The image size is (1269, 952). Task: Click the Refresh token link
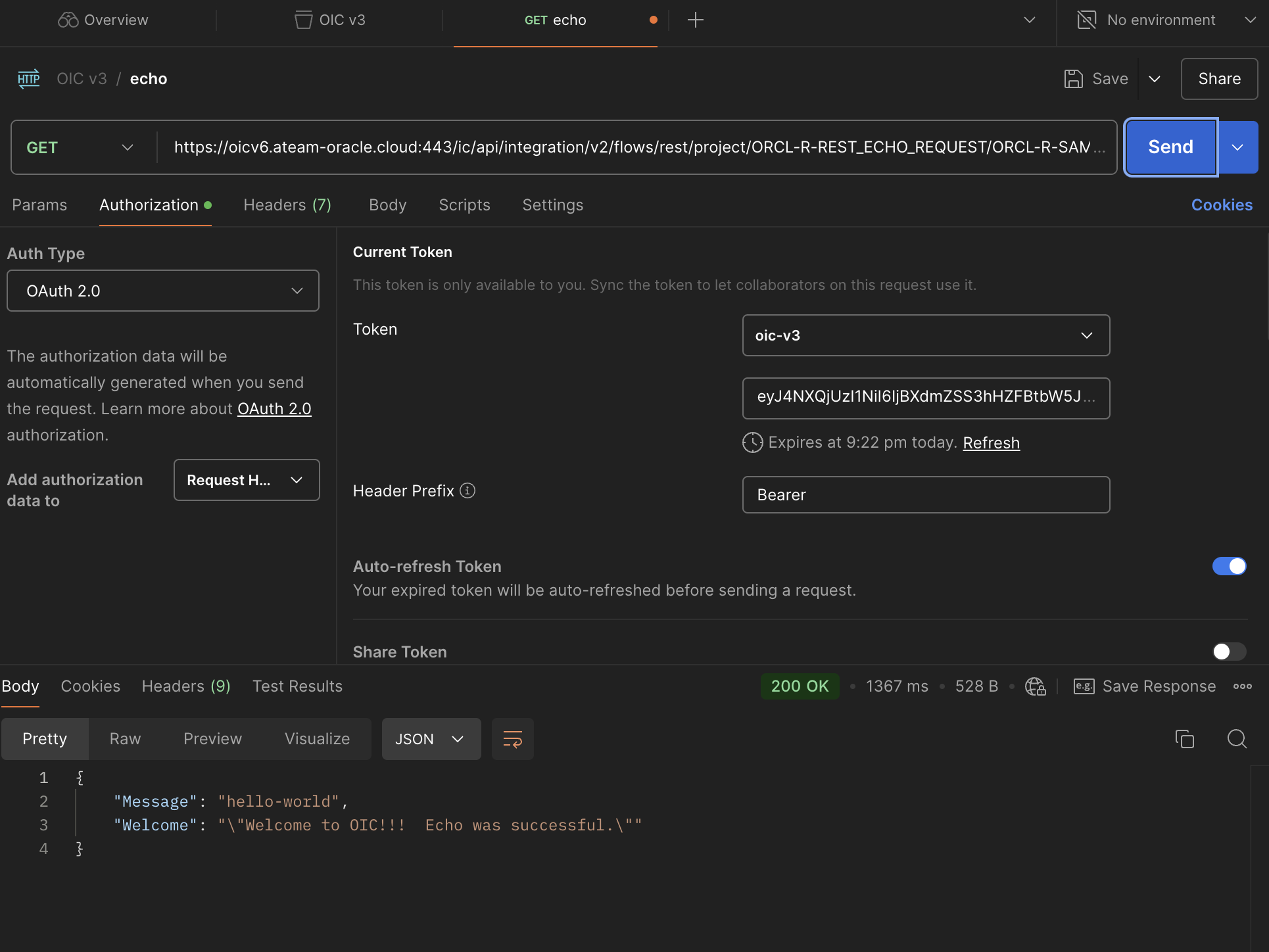[x=991, y=442]
